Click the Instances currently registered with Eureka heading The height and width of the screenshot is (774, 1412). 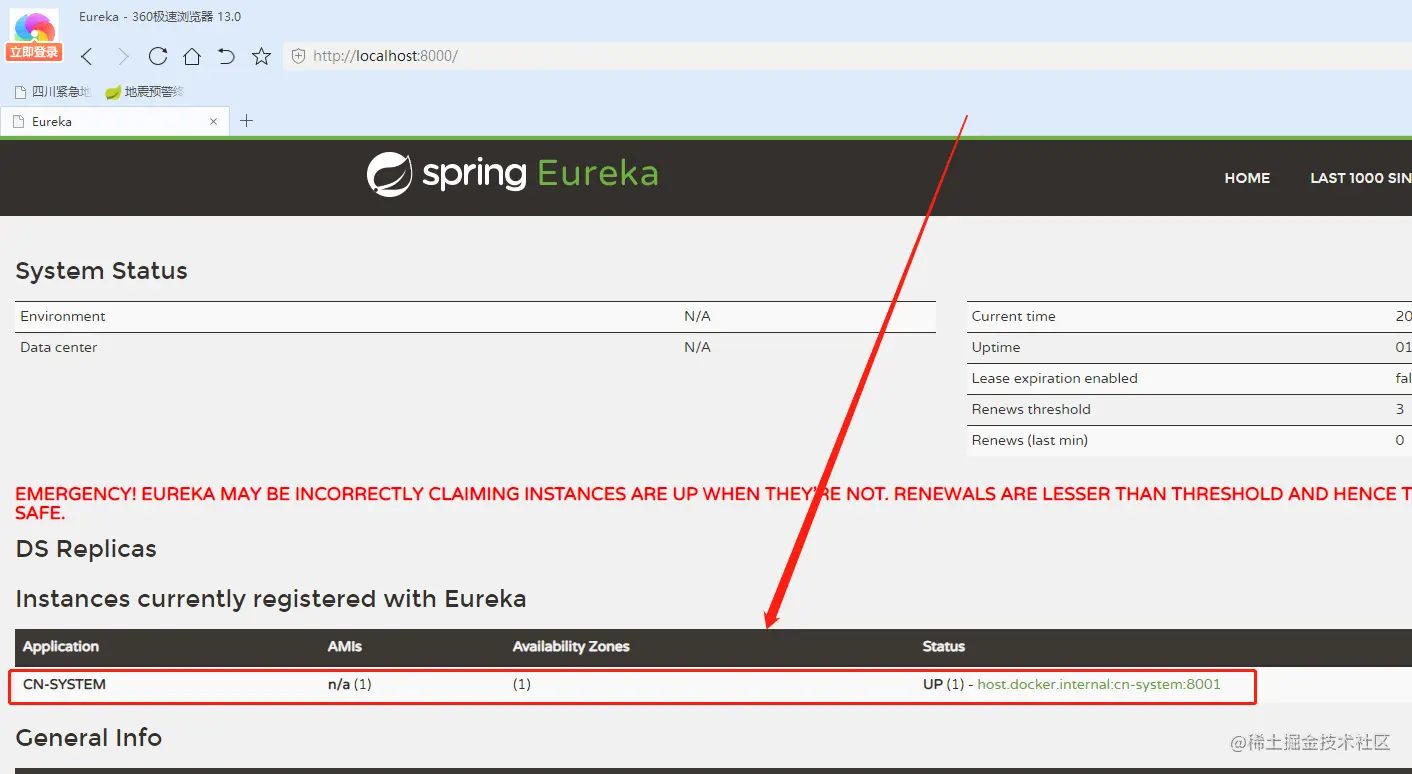[x=271, y=599]
